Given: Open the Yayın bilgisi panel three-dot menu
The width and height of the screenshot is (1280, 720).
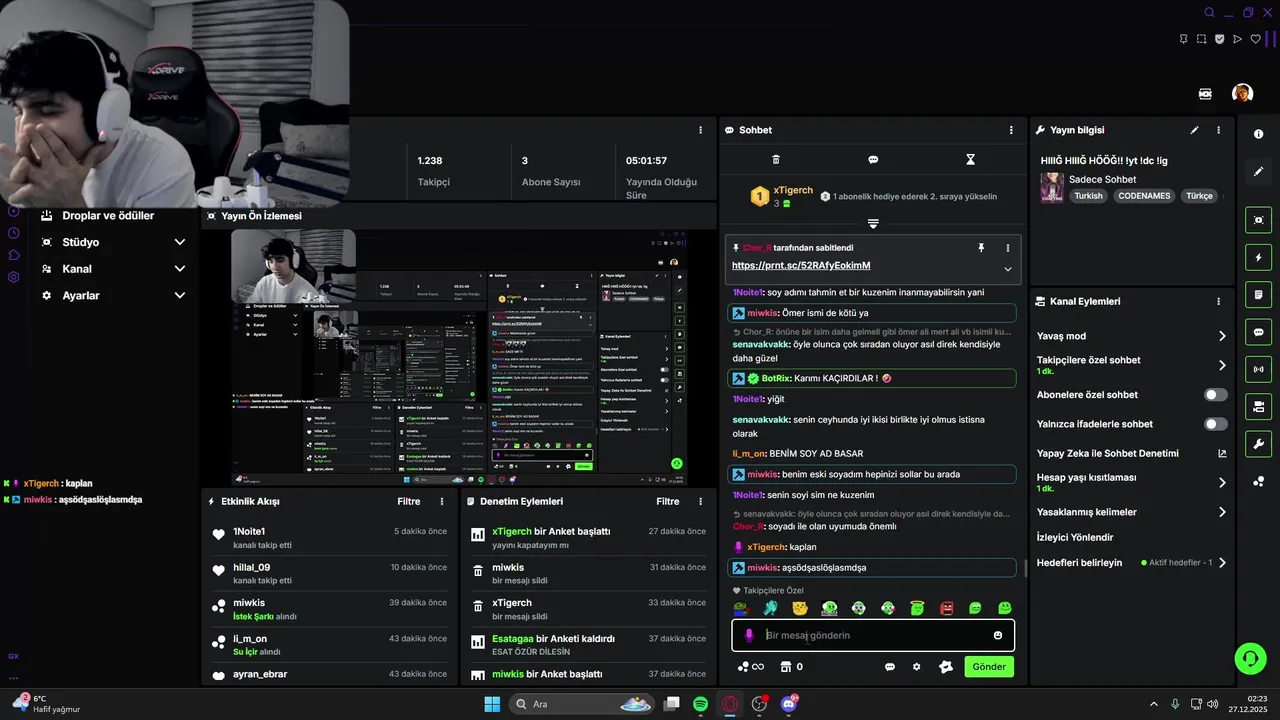Looking at the screenshot, I should click(1218, 130).
